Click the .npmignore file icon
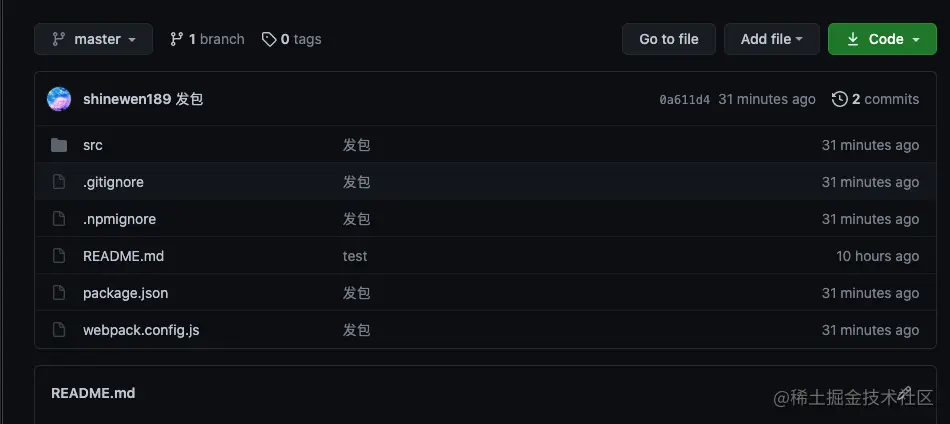The width and height of the screenshot is (950, 424). [59, 219]
